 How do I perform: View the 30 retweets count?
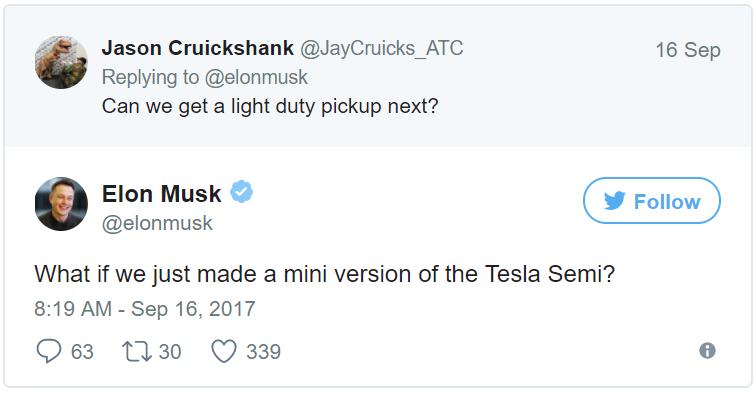point(170,352)
